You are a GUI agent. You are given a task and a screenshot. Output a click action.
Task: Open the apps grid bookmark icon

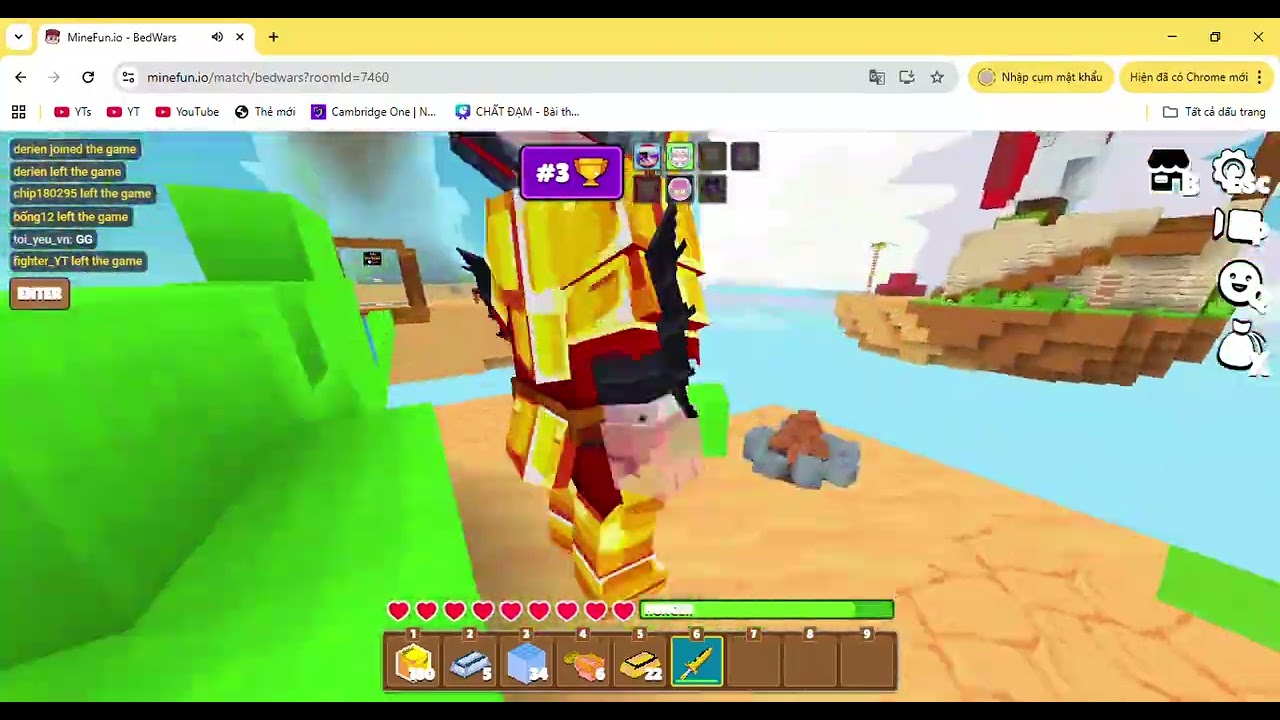(18, 112)
